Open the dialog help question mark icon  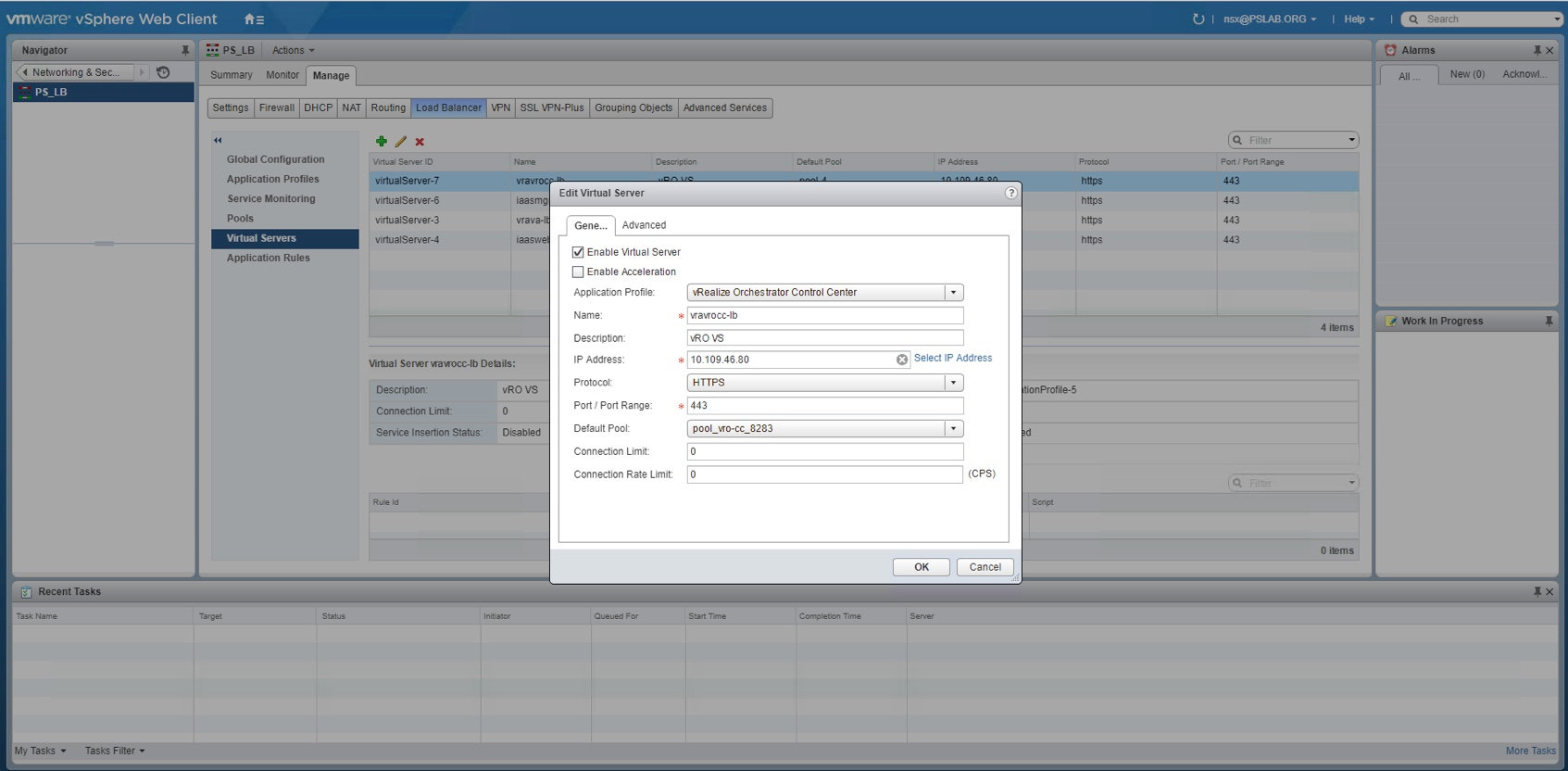[1010, 193]
